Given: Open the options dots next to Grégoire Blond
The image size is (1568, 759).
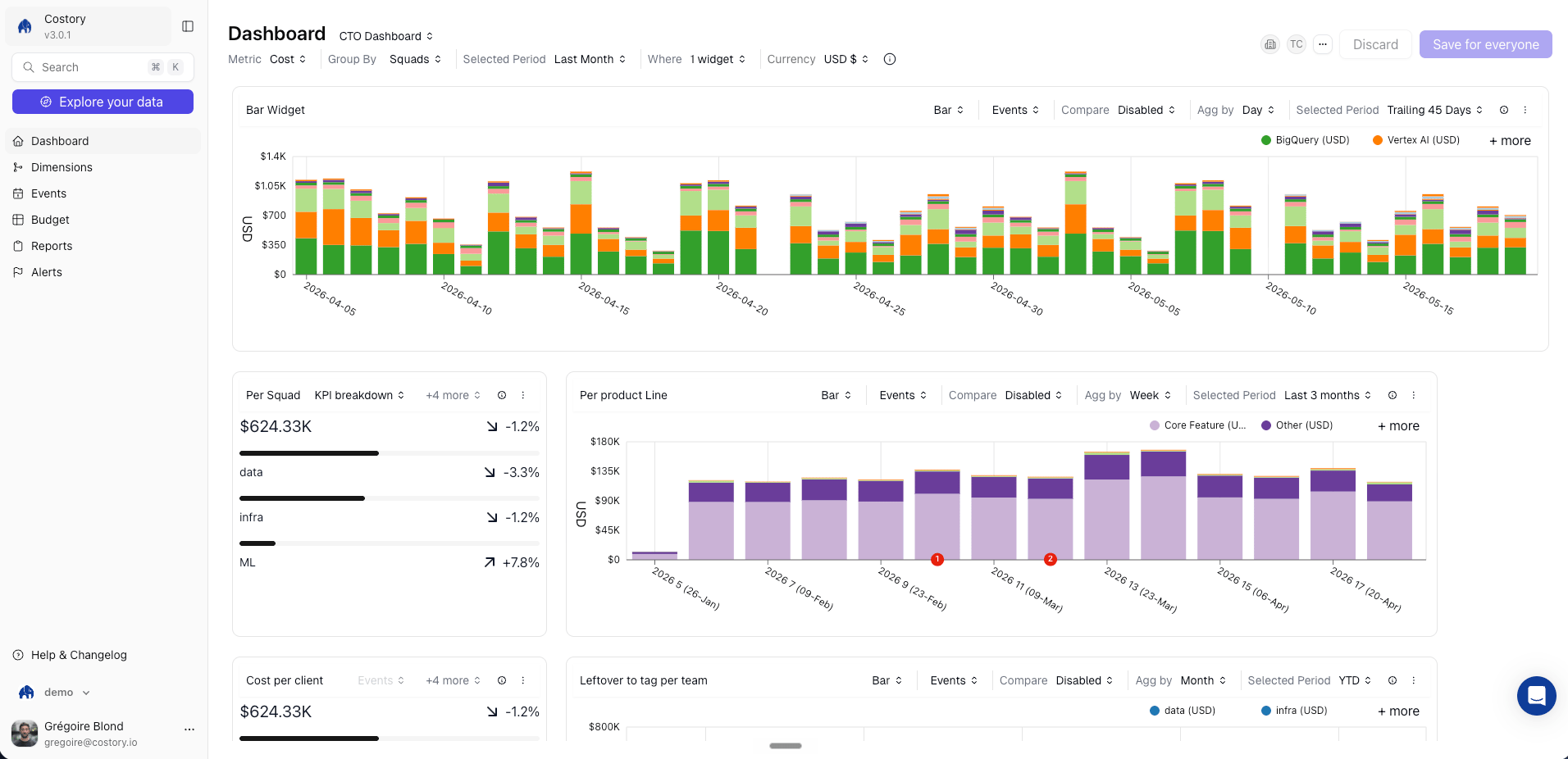Looking at the screenshot, I should click(x=189, y=729).
